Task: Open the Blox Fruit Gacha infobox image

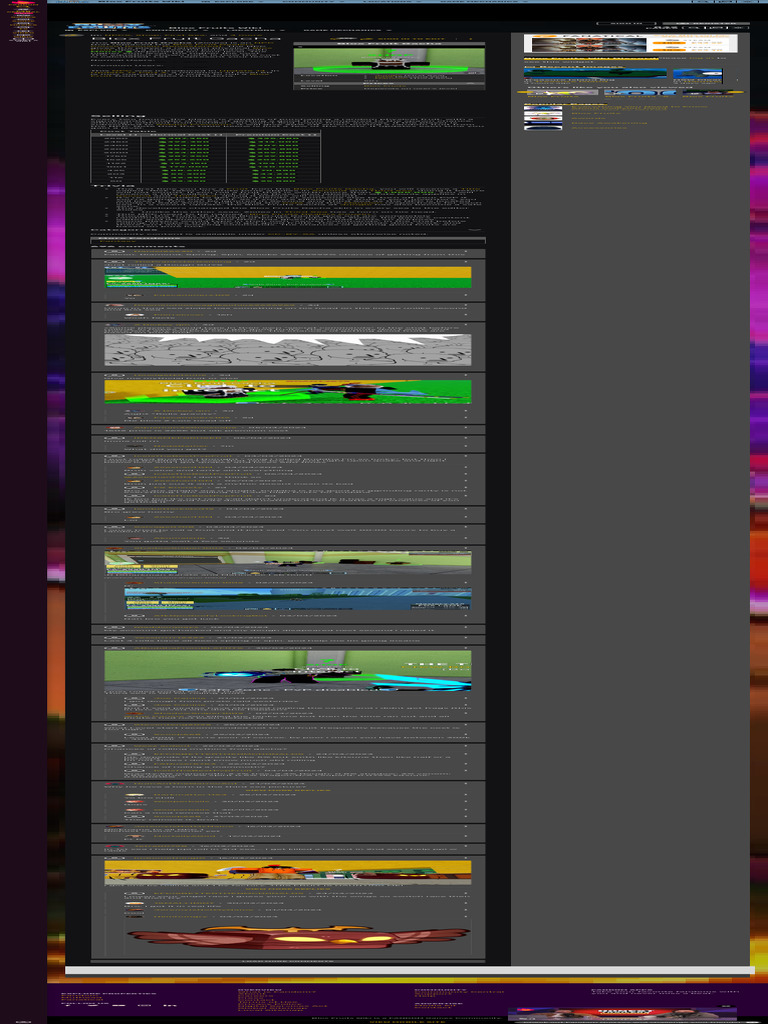Action: [x=389, y=60]
